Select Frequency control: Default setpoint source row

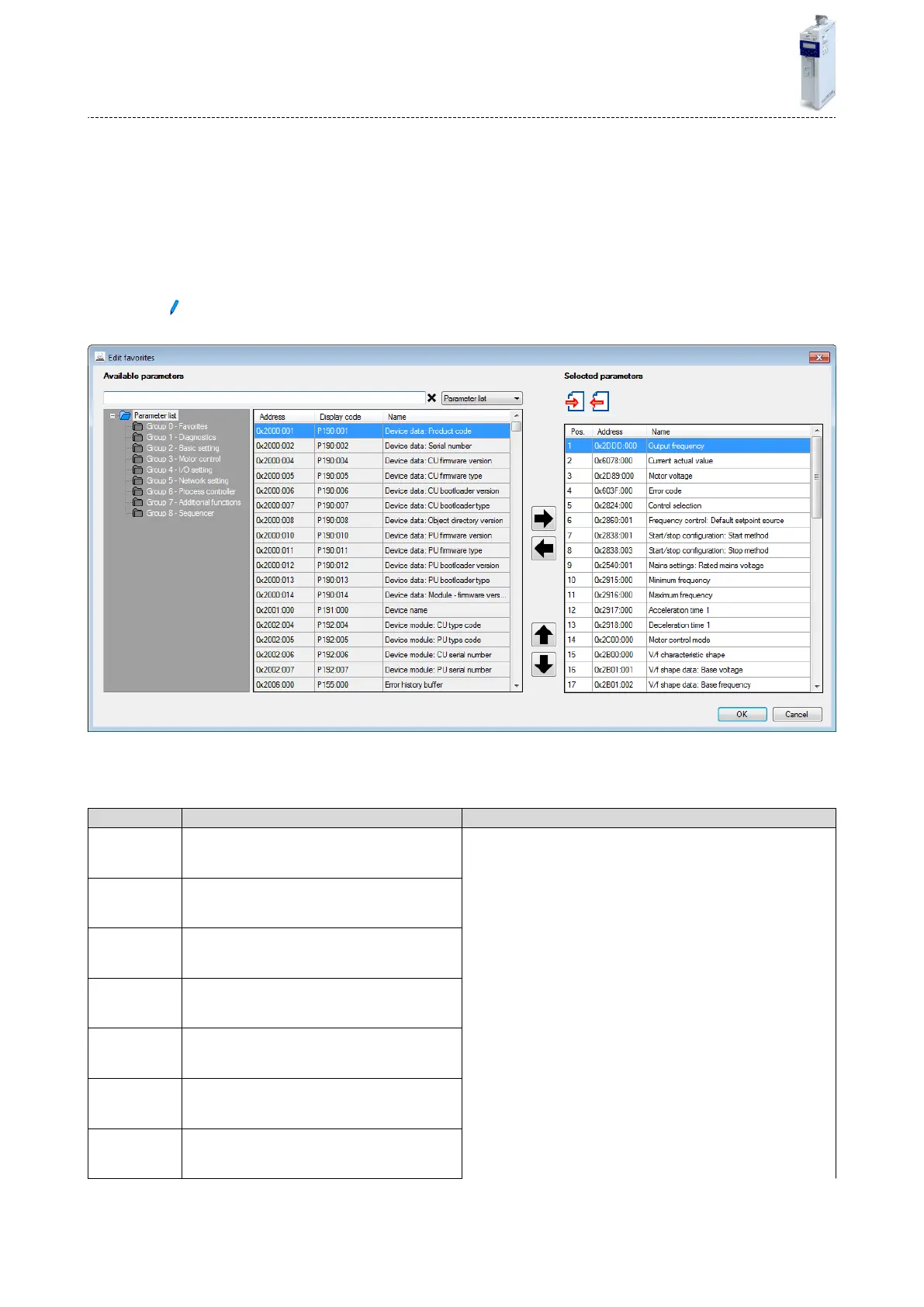tap(687, 520)
